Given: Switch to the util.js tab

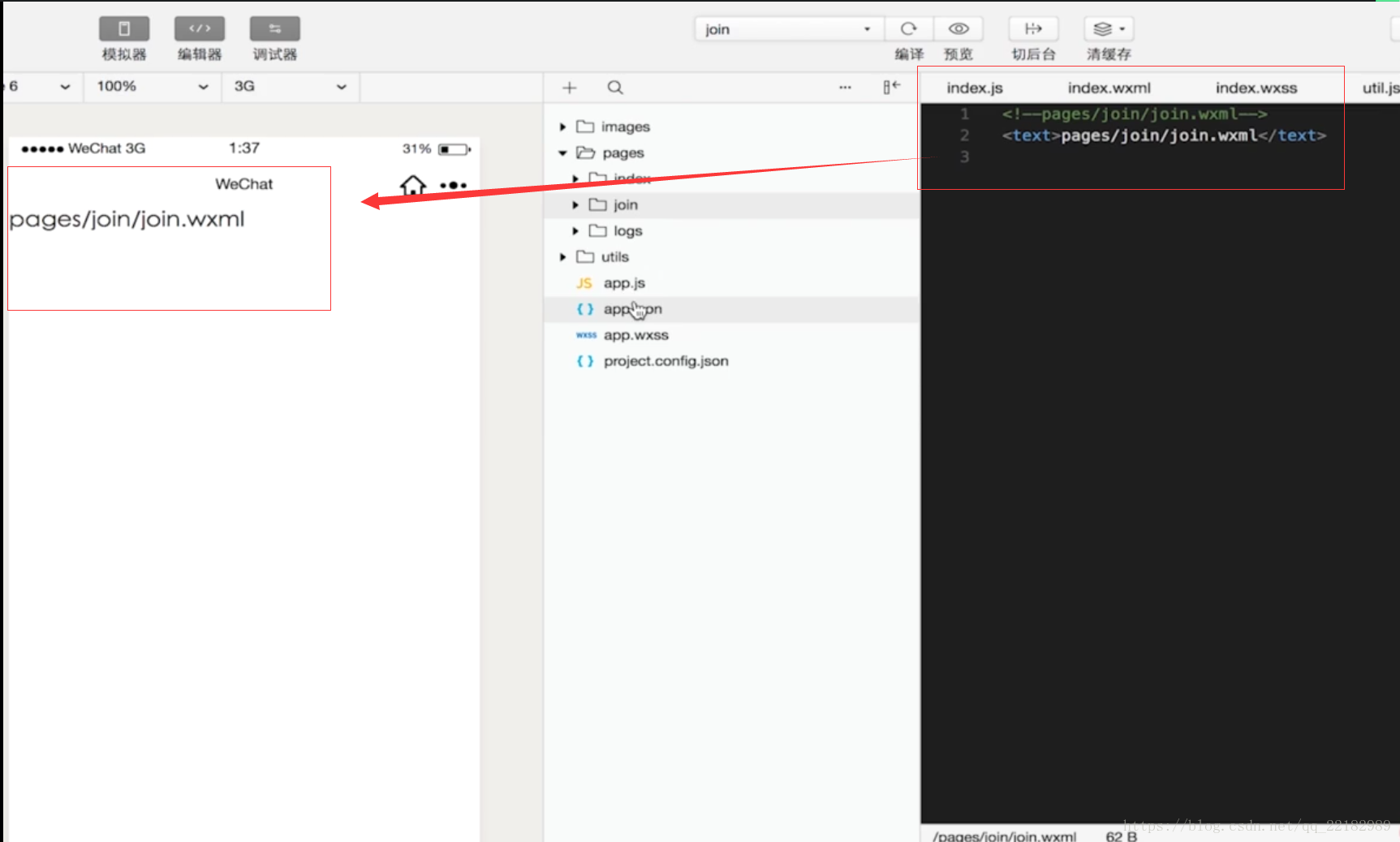Looking at the screenshot, I should [1381, 88].
